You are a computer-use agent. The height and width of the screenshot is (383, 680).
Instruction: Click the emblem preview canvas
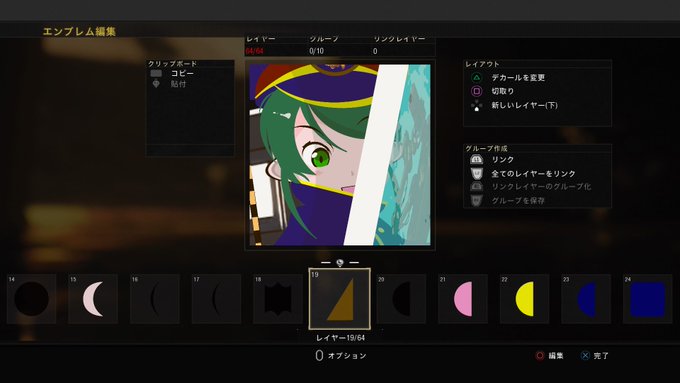[340, 155]
